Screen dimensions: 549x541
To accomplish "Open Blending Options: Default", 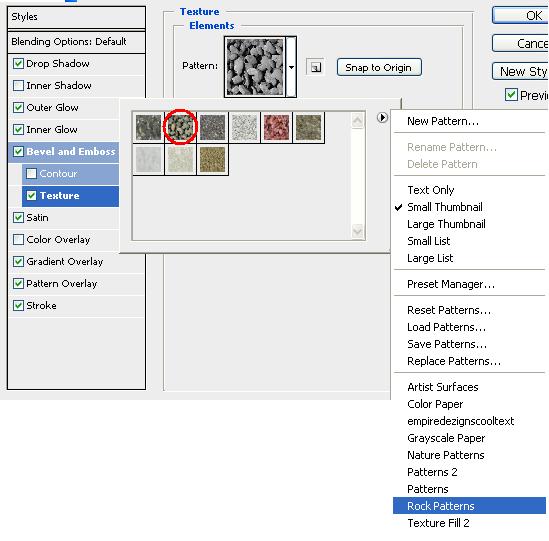I will 76,42.
